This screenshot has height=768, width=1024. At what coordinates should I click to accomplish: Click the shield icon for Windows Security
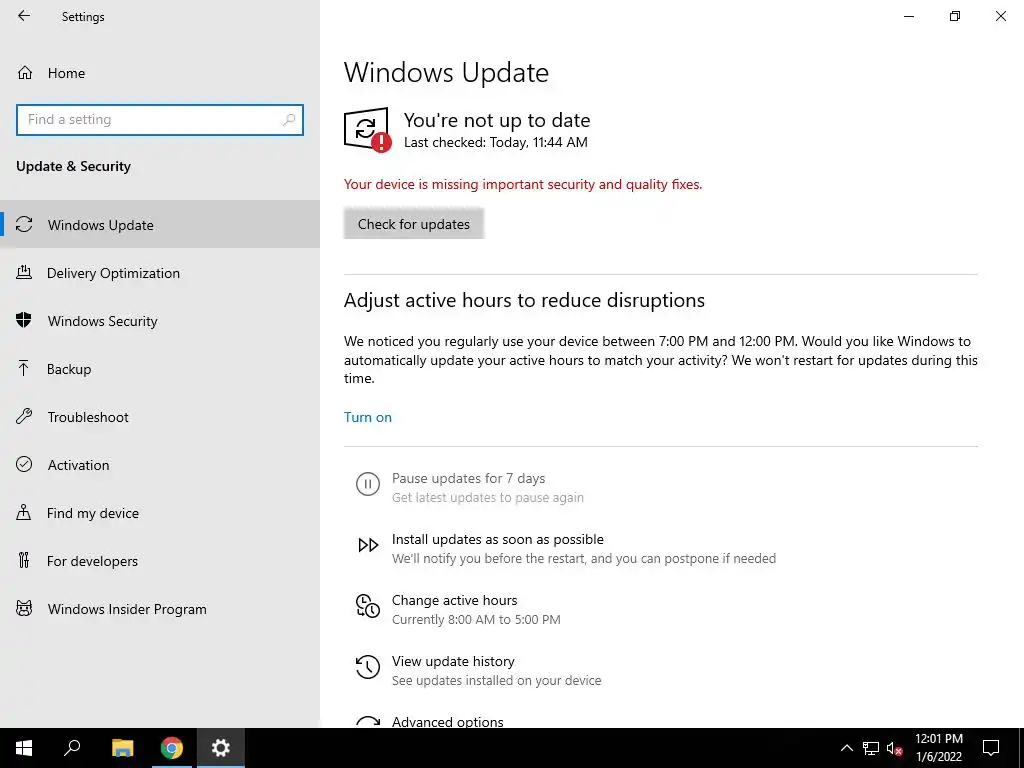point(24,320)
